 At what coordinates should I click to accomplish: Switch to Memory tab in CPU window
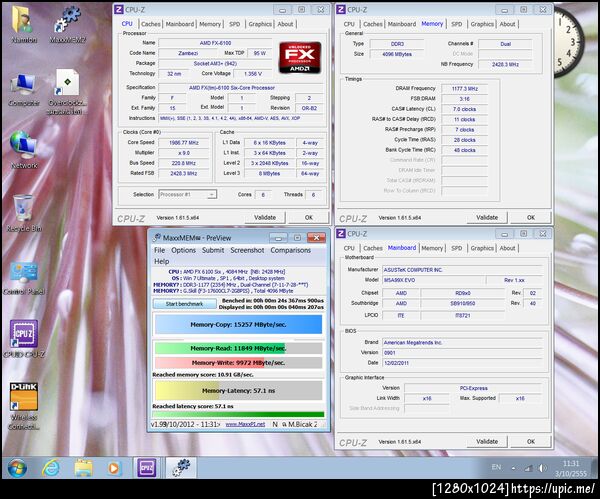[x=210, y=24]
